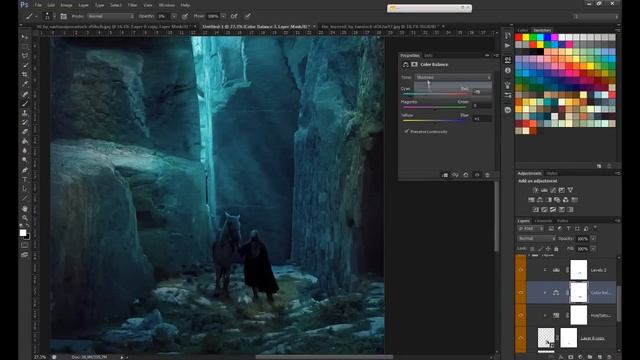Toggle Preserve Luminosity checkbox
This screenshot has width=640, height=360.
[x=407, y=131]
